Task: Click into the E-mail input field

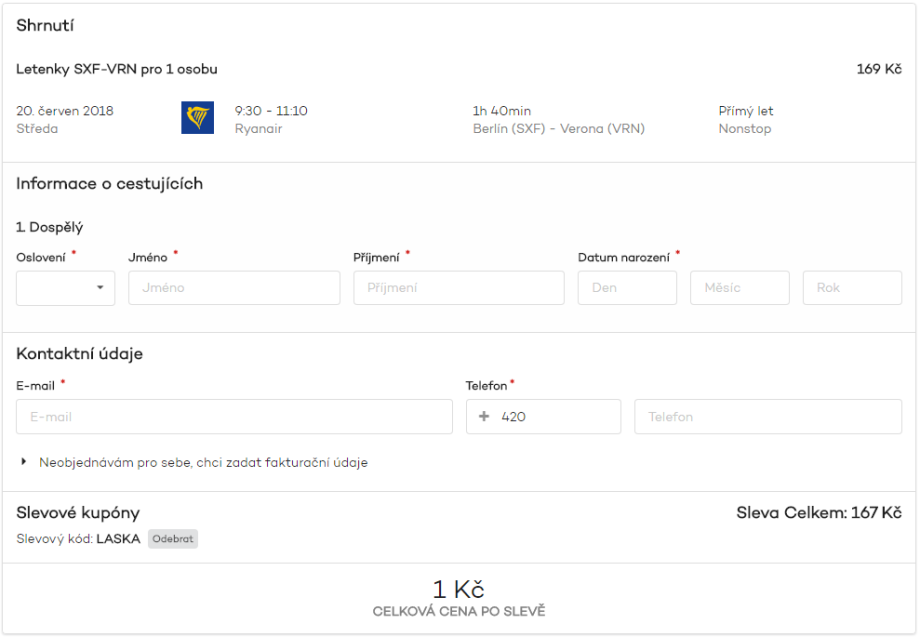Action: point(234,417)
